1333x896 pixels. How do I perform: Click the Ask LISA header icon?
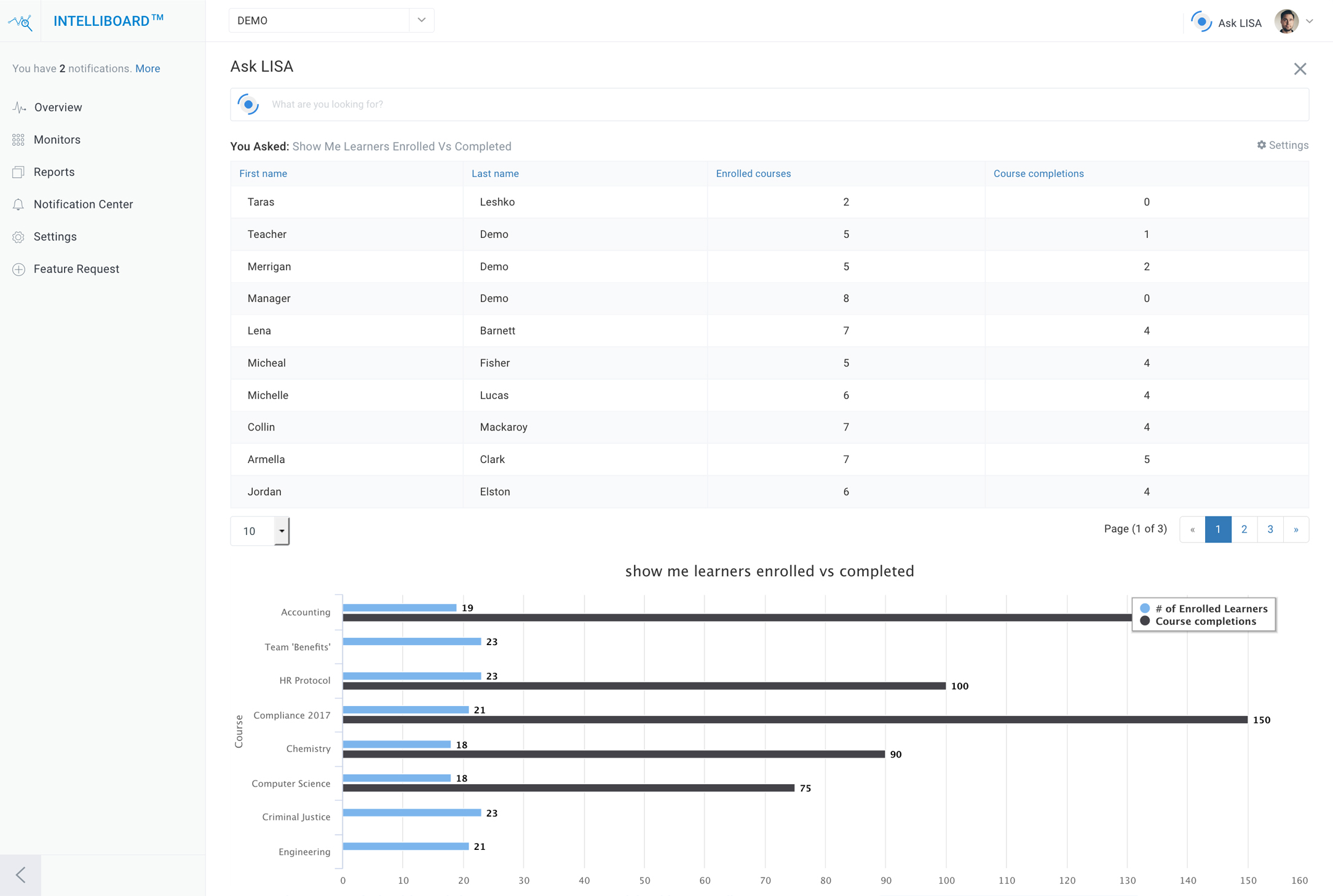[1201, 22]
